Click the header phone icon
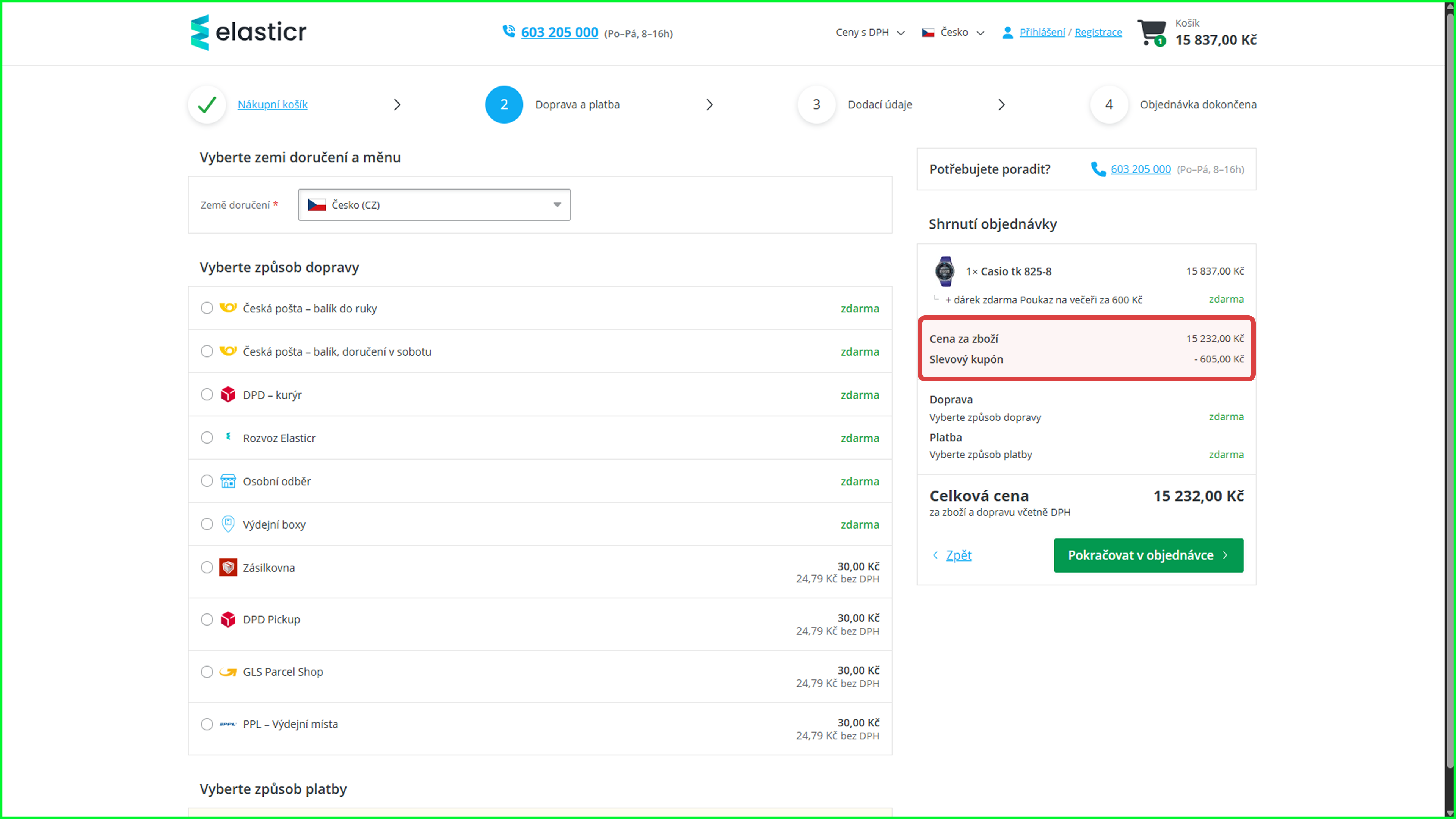Image resolution: width=1456 pixels, height=819 pixels. click(509, 31)
